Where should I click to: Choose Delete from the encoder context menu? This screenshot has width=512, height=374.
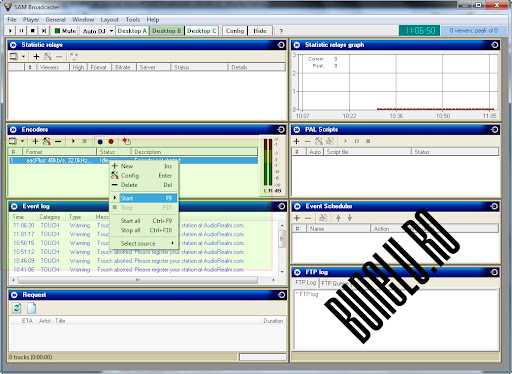click(x=144, y=185)
